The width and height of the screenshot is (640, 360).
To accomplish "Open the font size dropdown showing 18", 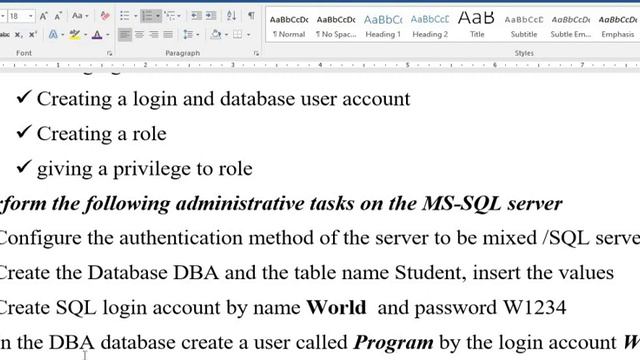I will tap(30, 16).
